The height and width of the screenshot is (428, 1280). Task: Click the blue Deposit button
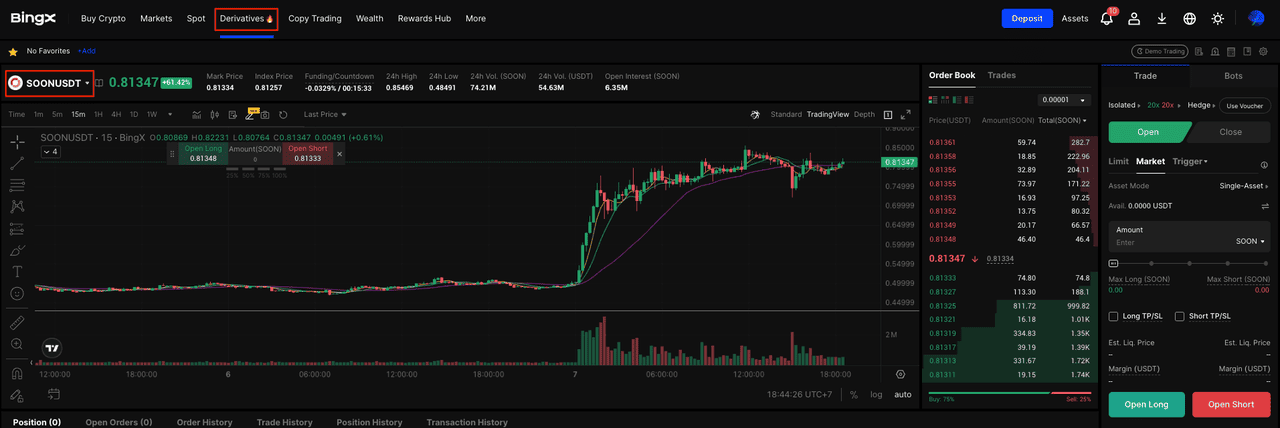tap(1027, 18)
